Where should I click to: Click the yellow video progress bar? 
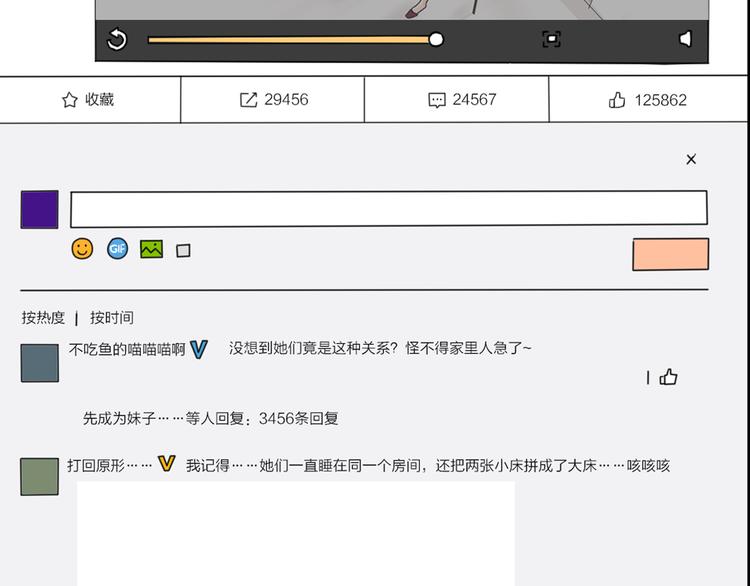point(288,40)
